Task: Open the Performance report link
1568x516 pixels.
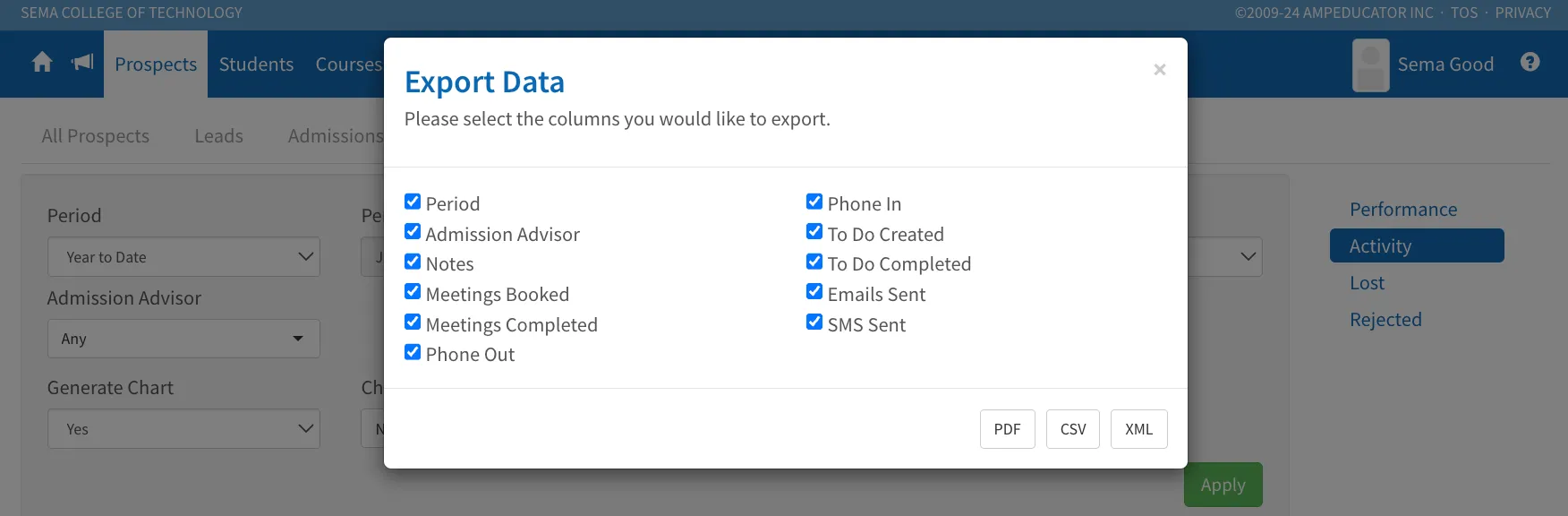Action: tap(1403, 210)
